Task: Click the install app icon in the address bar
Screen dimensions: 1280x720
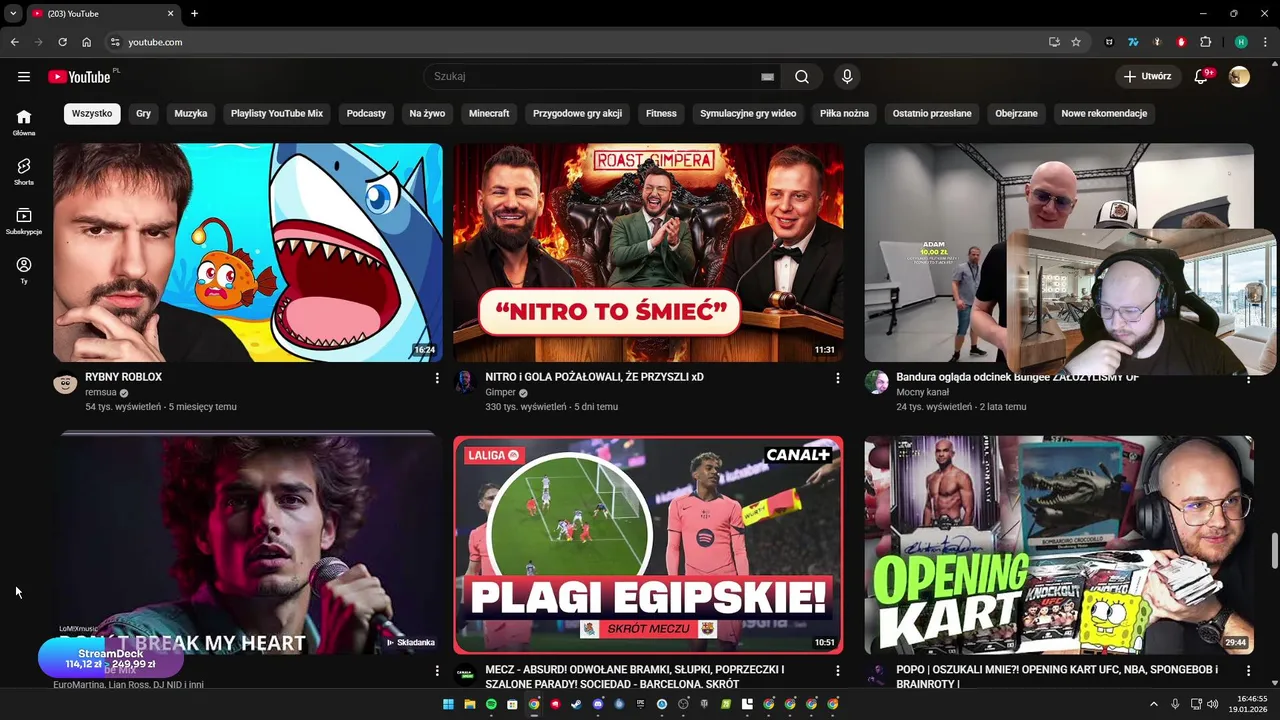Action: (x=1054, y=42)
